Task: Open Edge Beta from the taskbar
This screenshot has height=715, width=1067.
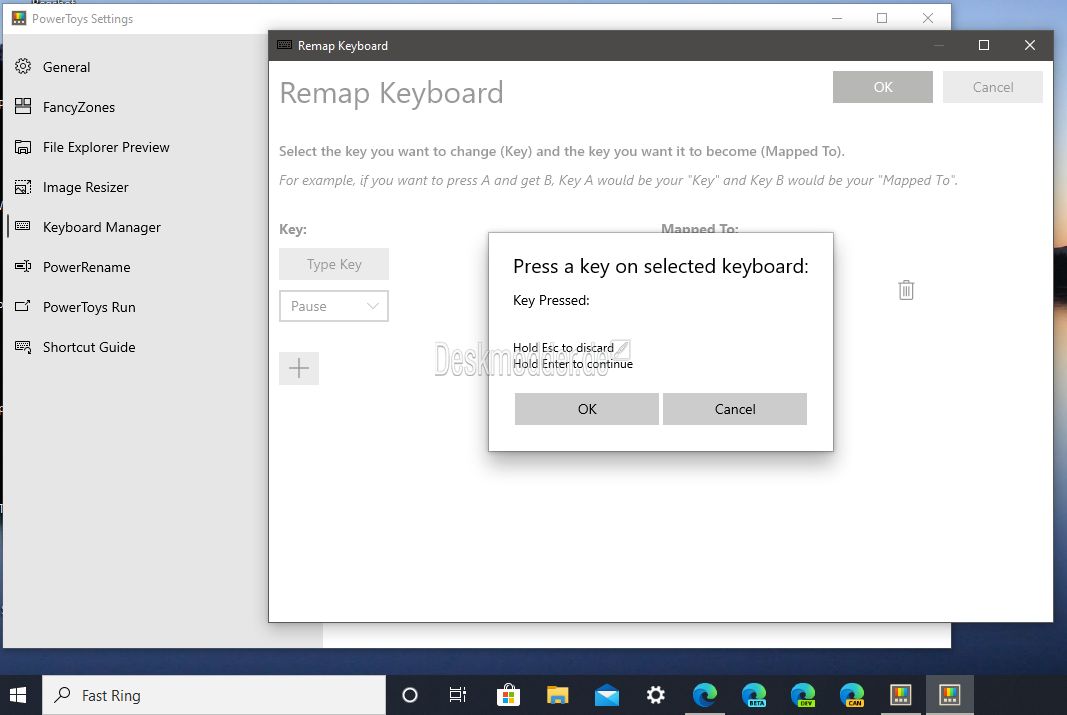Action: click(x=754, y=695)
